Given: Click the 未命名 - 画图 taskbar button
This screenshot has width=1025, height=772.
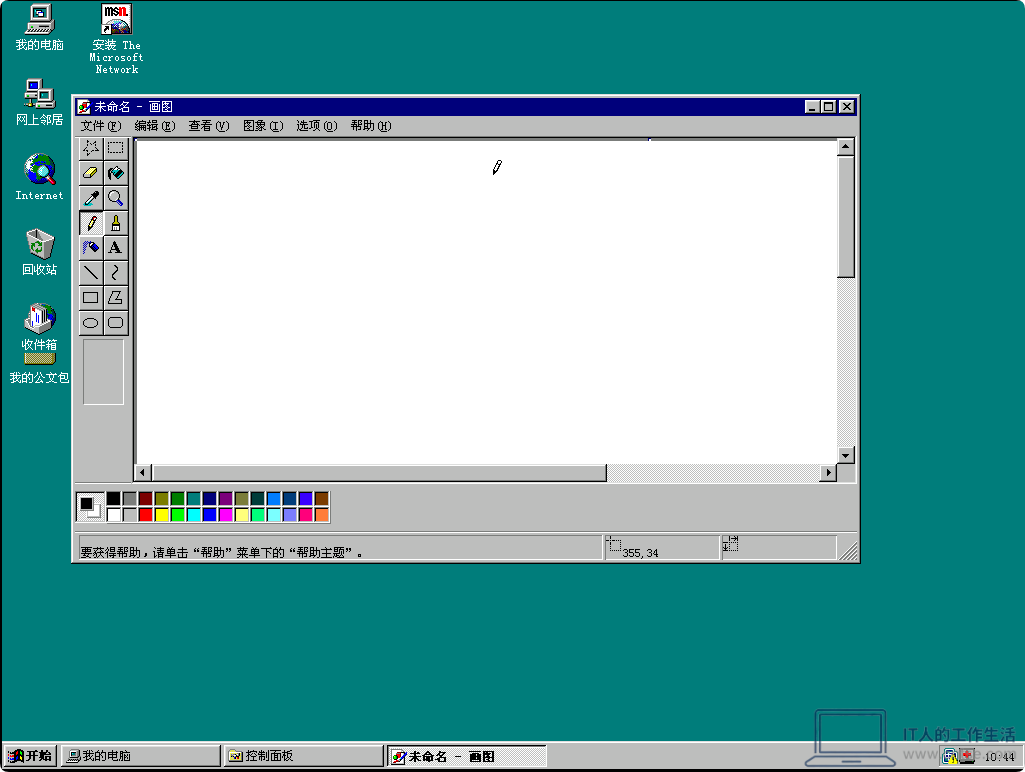Looking at the screenshot, I should pos(467,756).
